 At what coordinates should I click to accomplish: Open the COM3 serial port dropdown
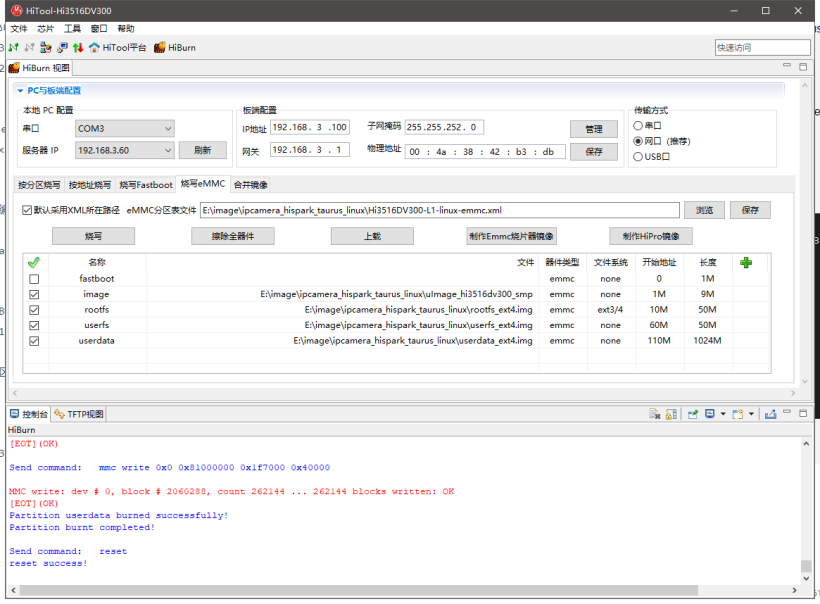pos(125,129)
